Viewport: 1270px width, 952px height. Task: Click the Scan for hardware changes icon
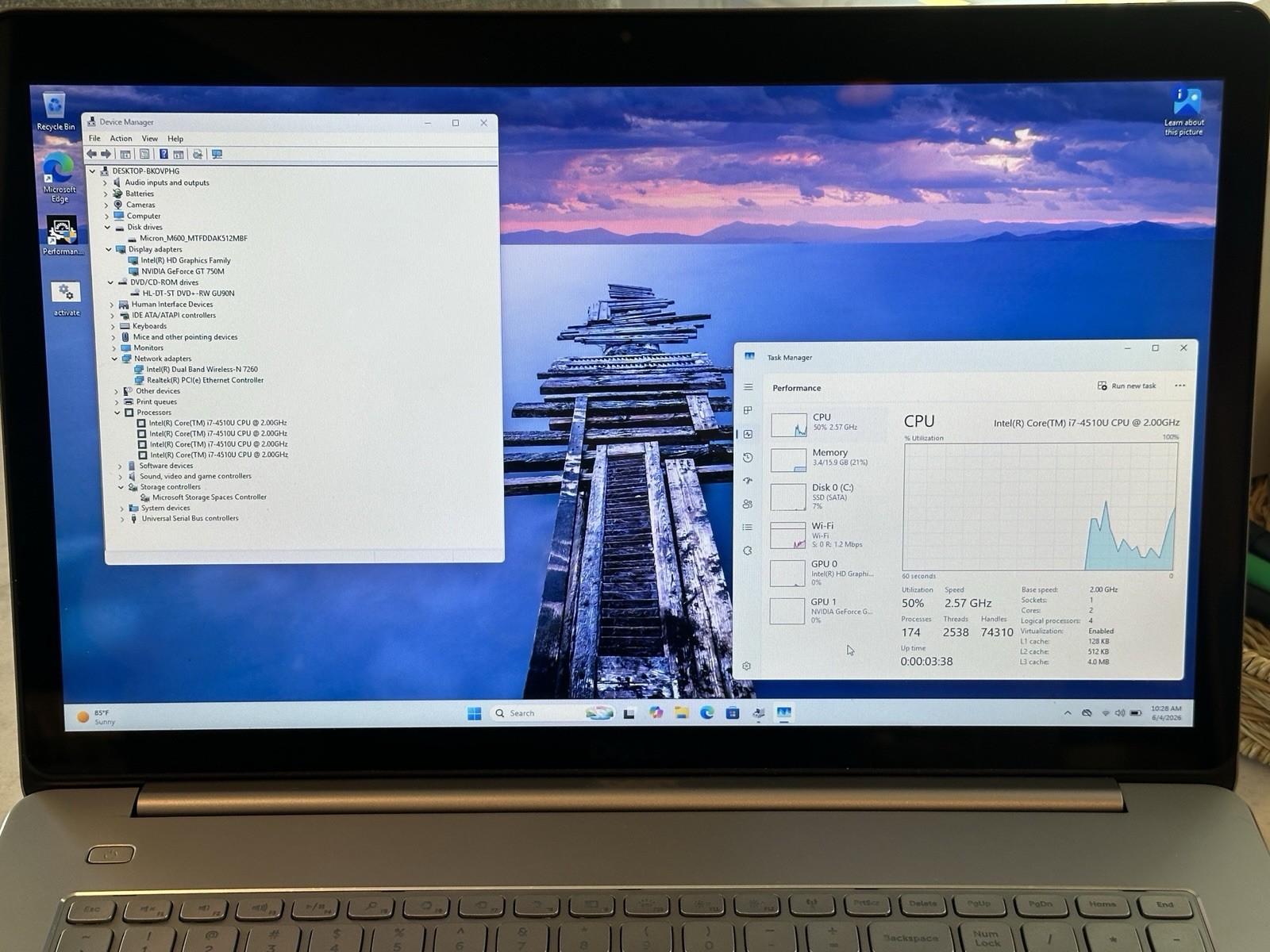[x=197, y=154]
